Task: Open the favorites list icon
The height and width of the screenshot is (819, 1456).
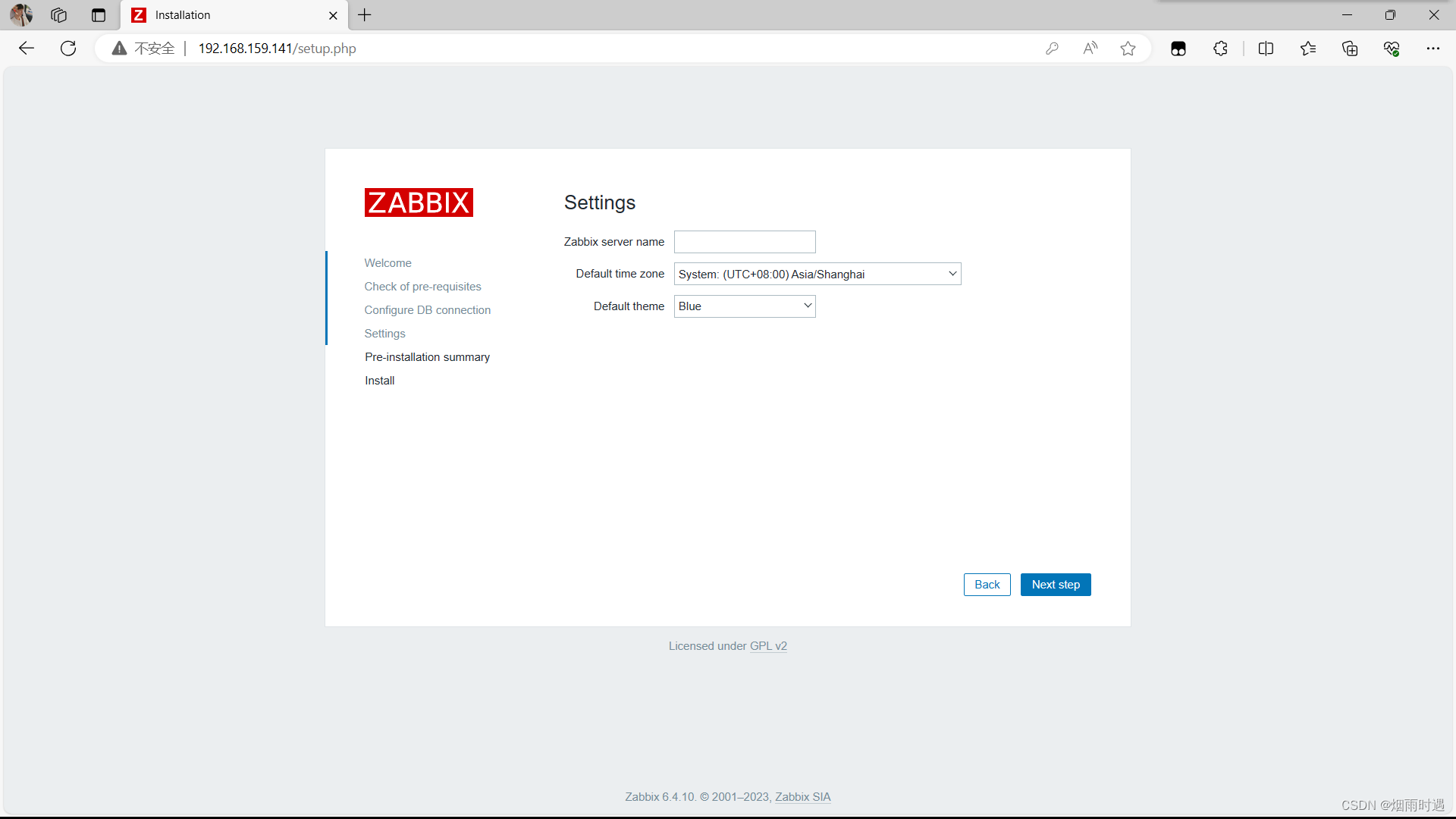Action: pyautogui.click(x=1308, y=49)
